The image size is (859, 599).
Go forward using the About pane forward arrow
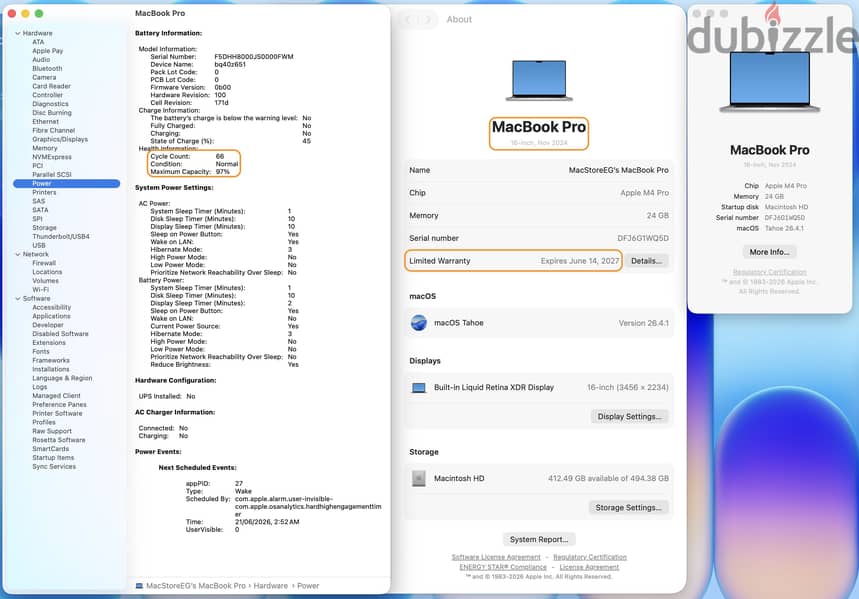tap(428, 20)
